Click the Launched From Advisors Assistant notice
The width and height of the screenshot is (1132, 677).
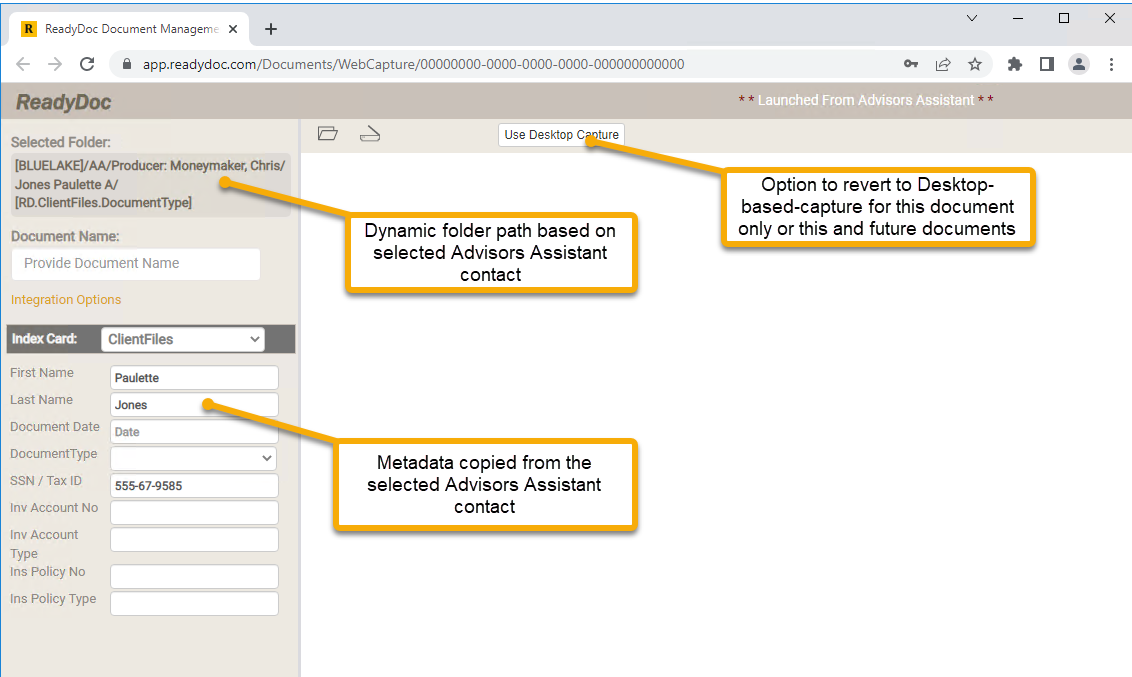click(866, 100)
